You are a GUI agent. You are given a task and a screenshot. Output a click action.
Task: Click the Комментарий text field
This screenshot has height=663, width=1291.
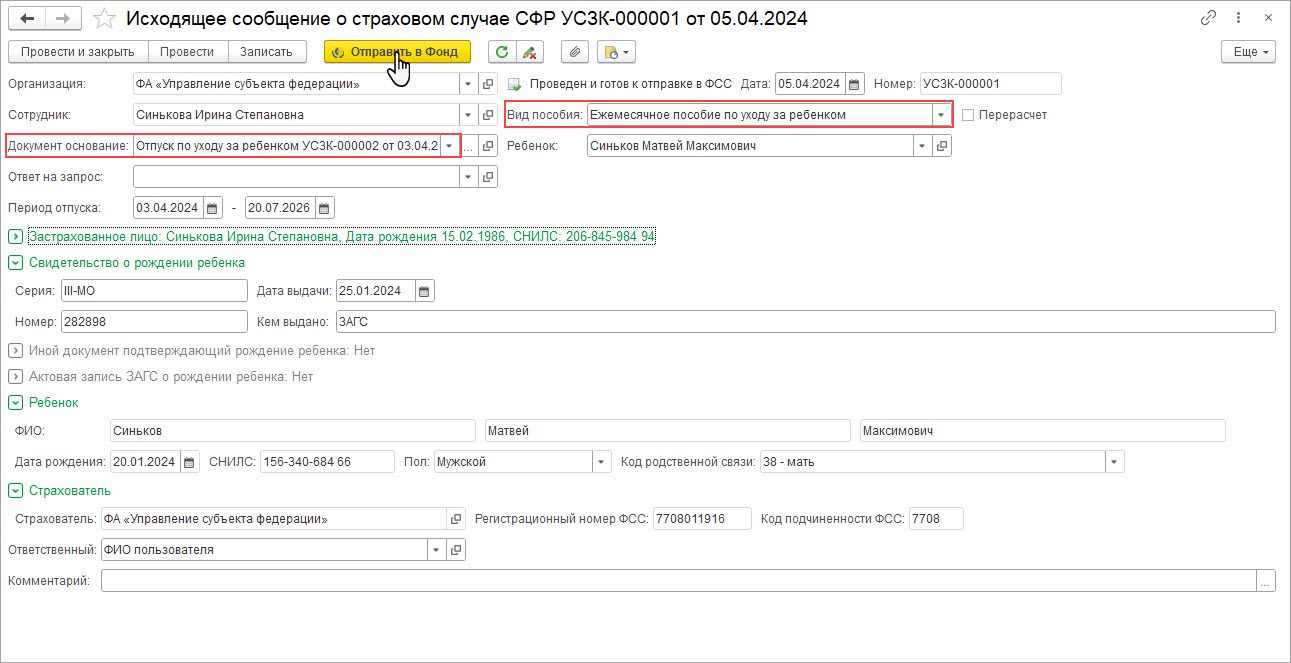679,581
